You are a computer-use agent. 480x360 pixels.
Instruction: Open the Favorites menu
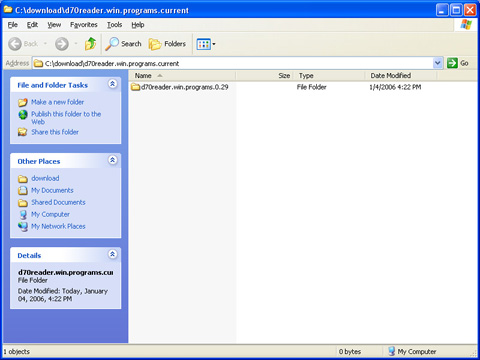[84, 25]
